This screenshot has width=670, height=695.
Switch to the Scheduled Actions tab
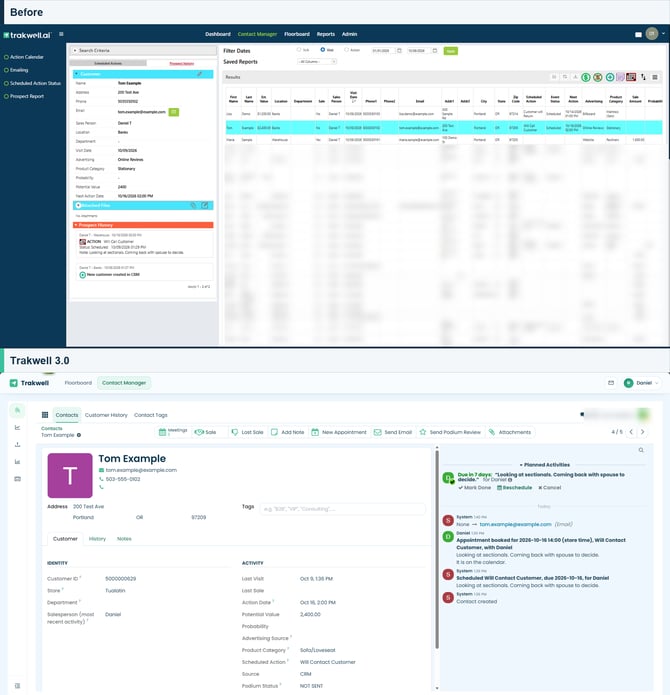(108, 63)
